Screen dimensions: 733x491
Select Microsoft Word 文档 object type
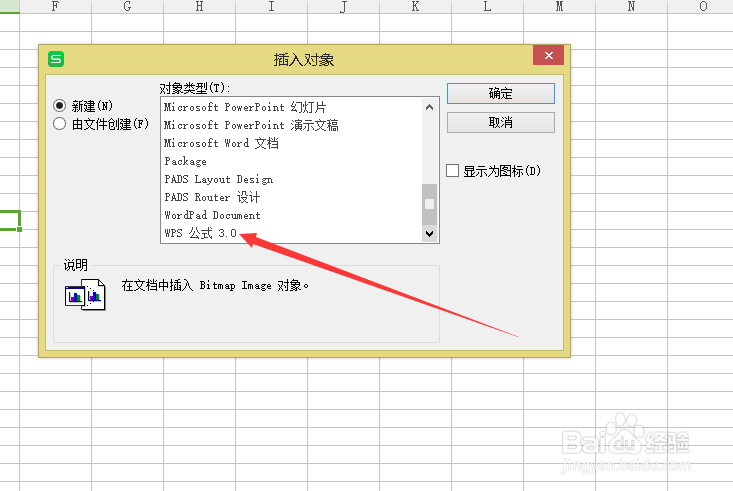[291, 143]
